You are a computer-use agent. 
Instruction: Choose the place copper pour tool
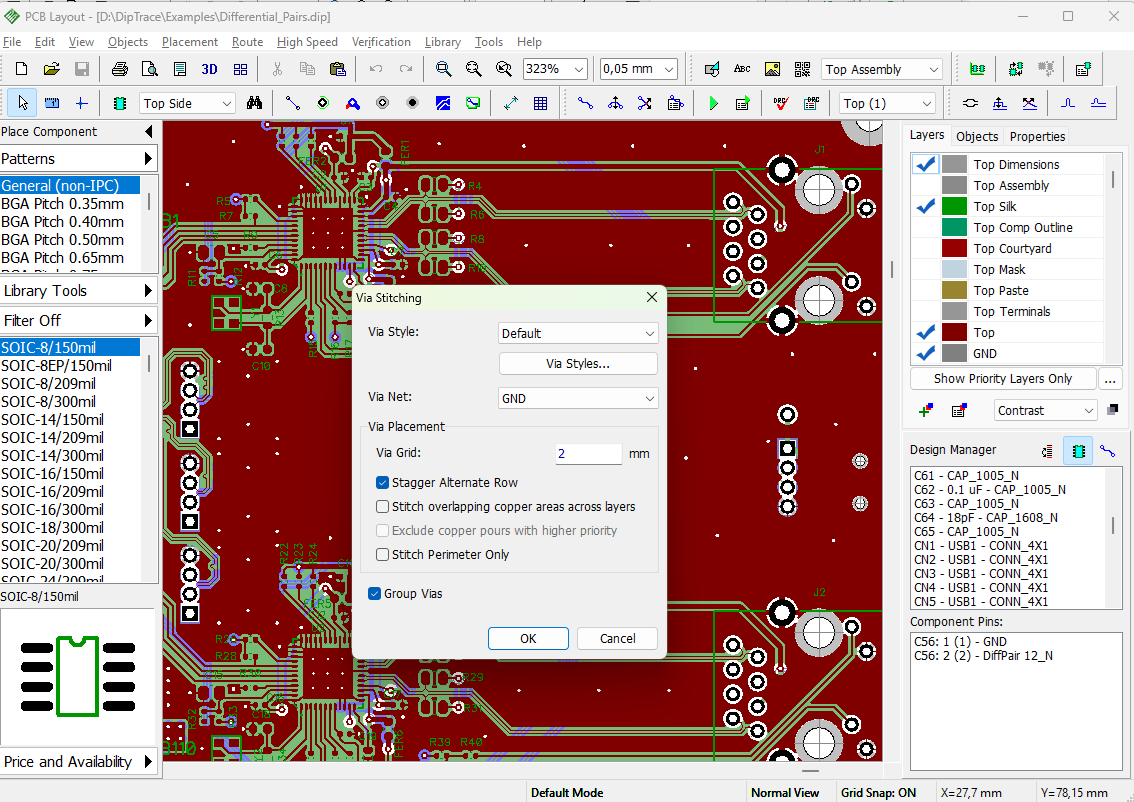(x=443, y=103)
